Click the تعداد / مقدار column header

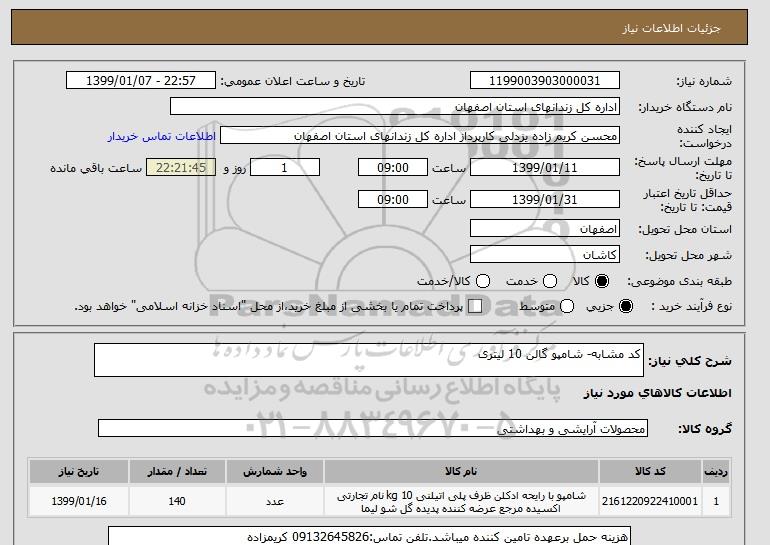click(177, 471)
